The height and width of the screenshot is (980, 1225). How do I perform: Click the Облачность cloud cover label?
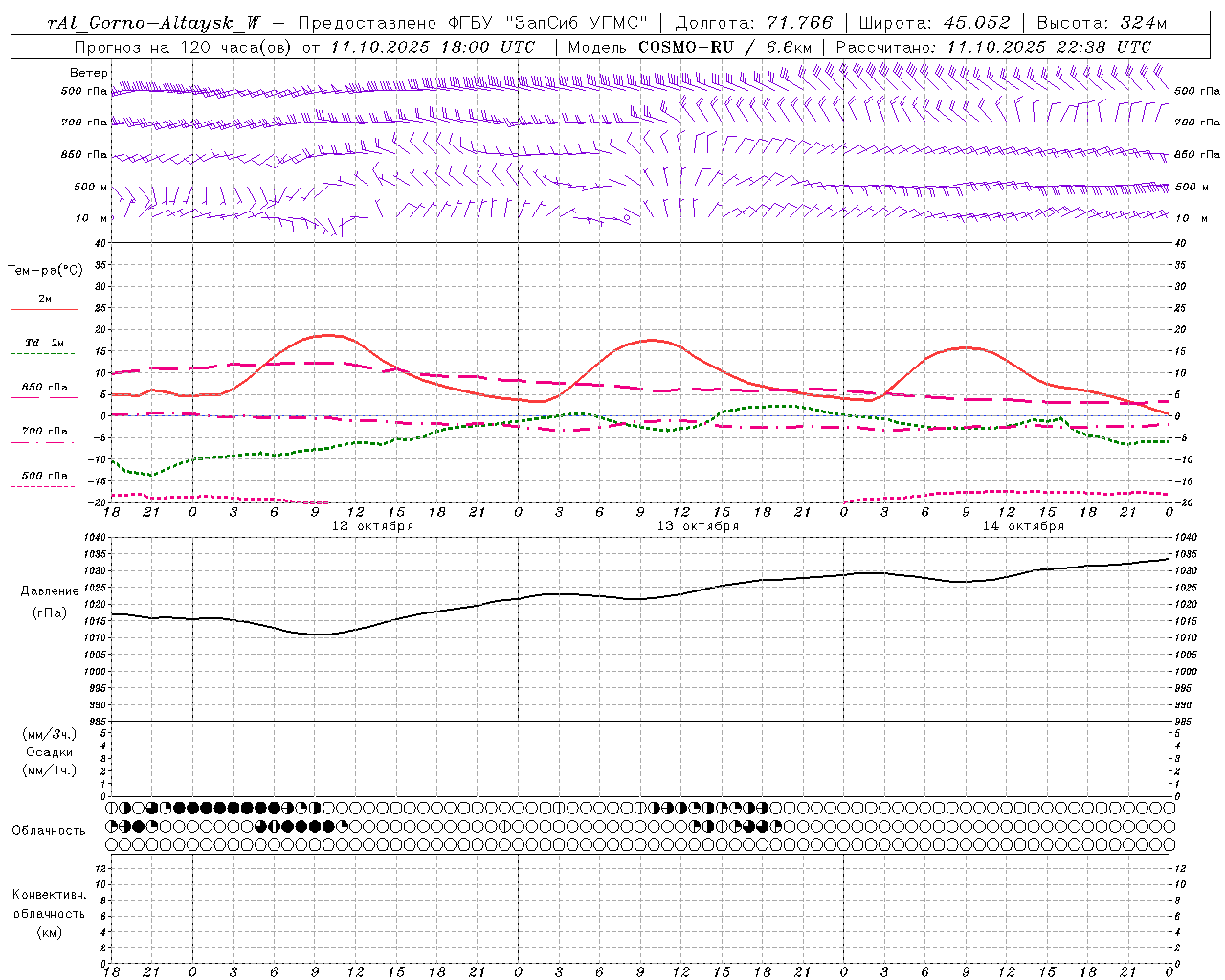pyautogui.click(x=49, y=831)
